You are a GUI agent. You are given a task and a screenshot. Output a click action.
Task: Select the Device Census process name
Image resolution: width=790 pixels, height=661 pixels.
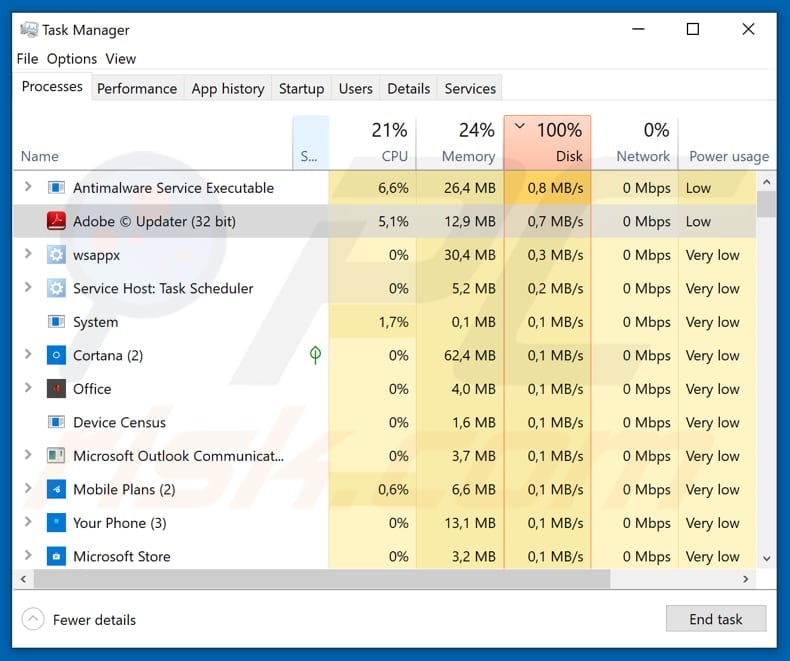point(119,422)
